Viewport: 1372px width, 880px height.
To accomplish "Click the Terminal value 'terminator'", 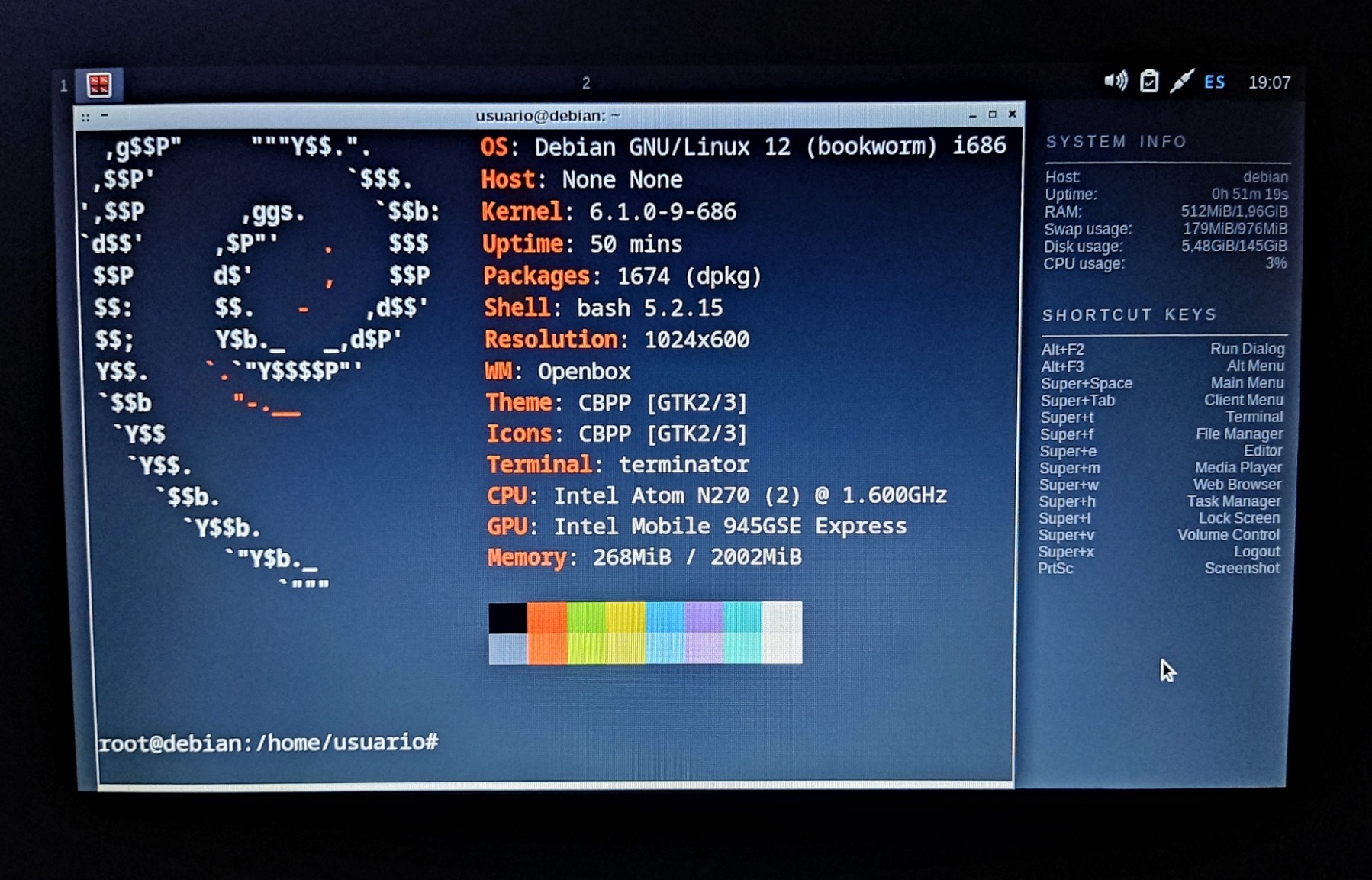I will tap(684, 464).
